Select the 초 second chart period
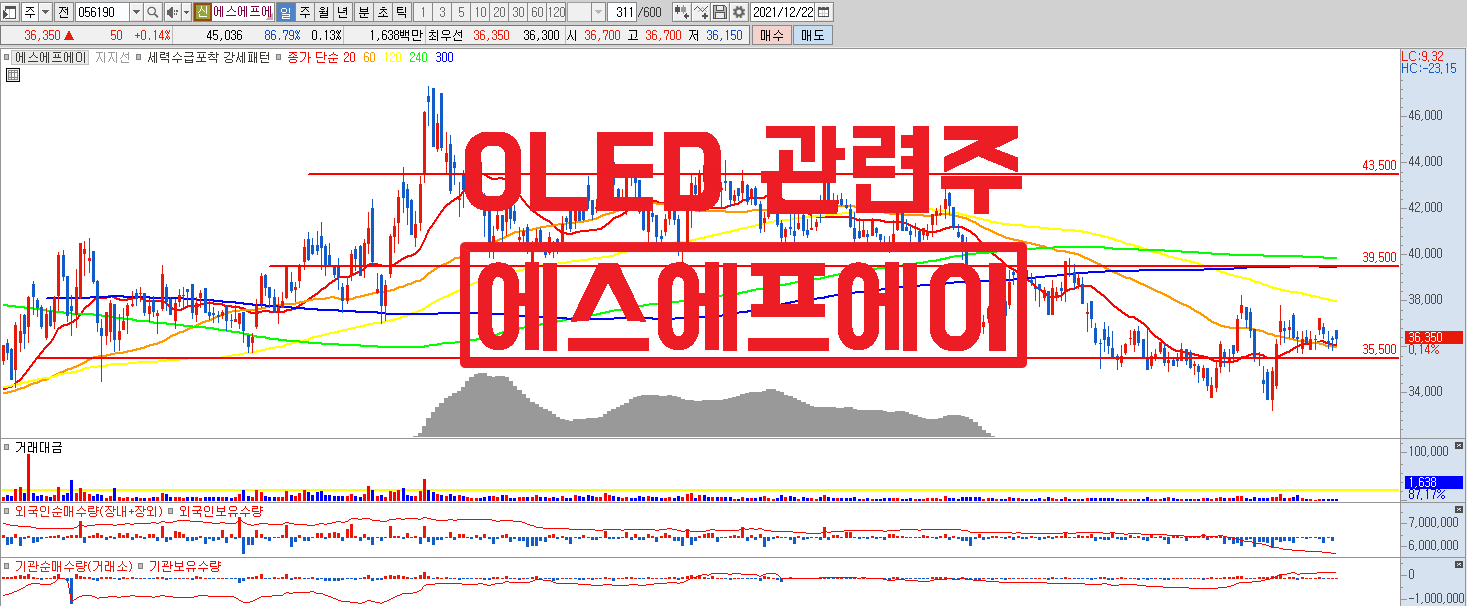The height and width of the screenshot is (606, 1467). pyautogui.click(x=383, y=12)
